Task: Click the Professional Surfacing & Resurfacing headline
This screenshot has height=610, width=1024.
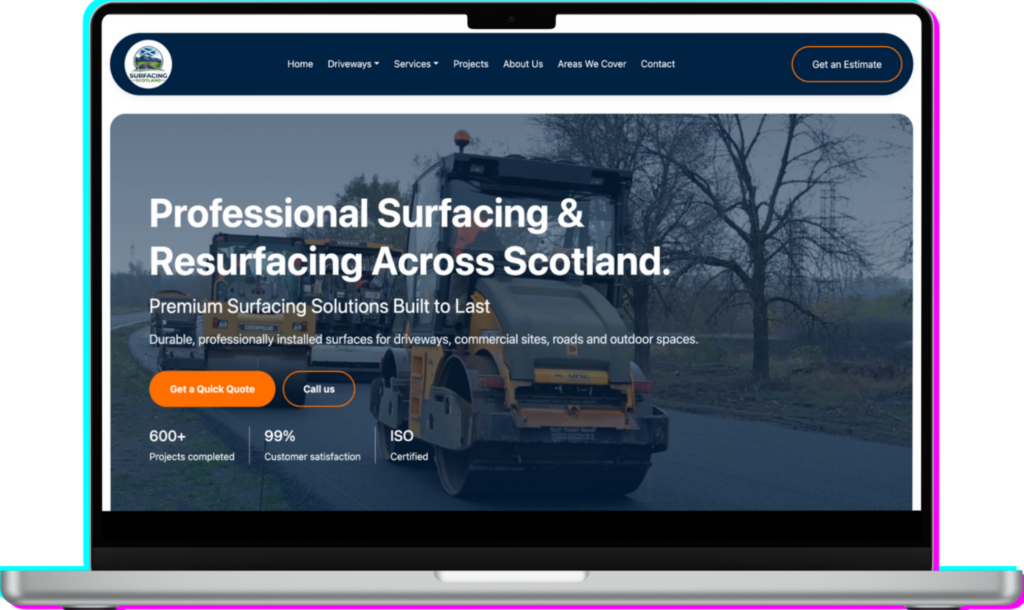Action: [x=409, y=237]
